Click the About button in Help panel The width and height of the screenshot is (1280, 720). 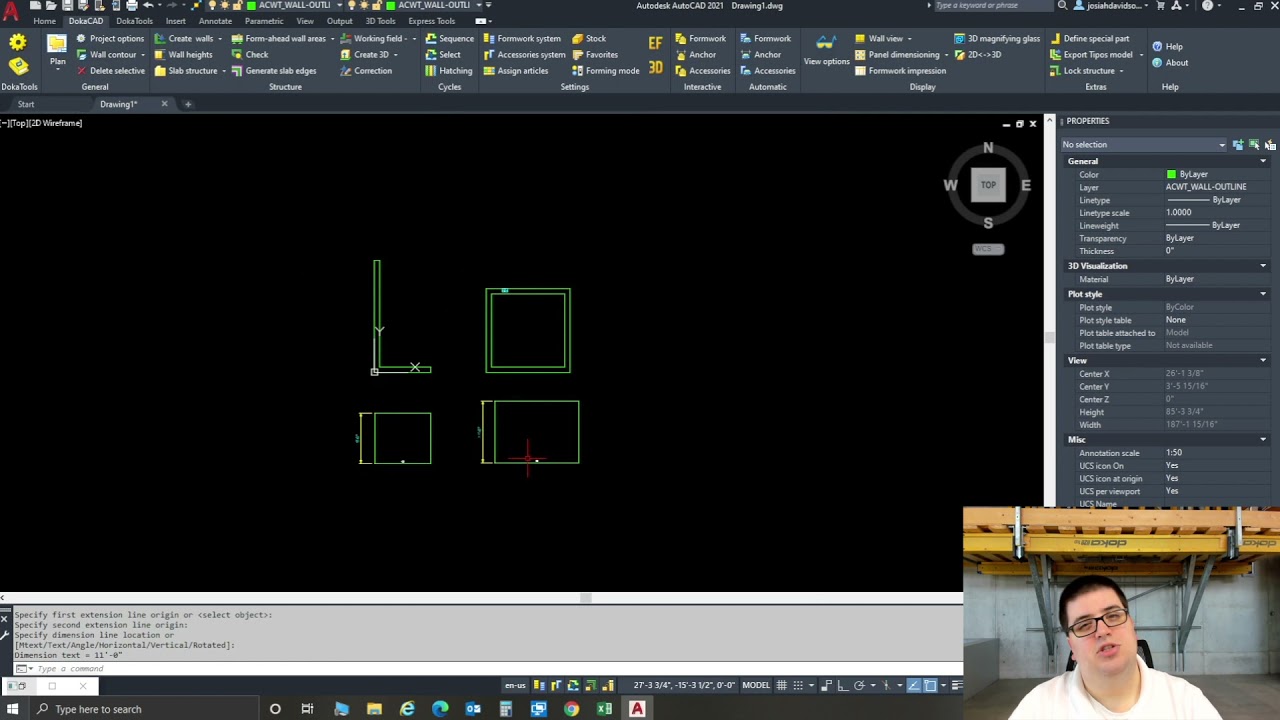pos(1170,63)
